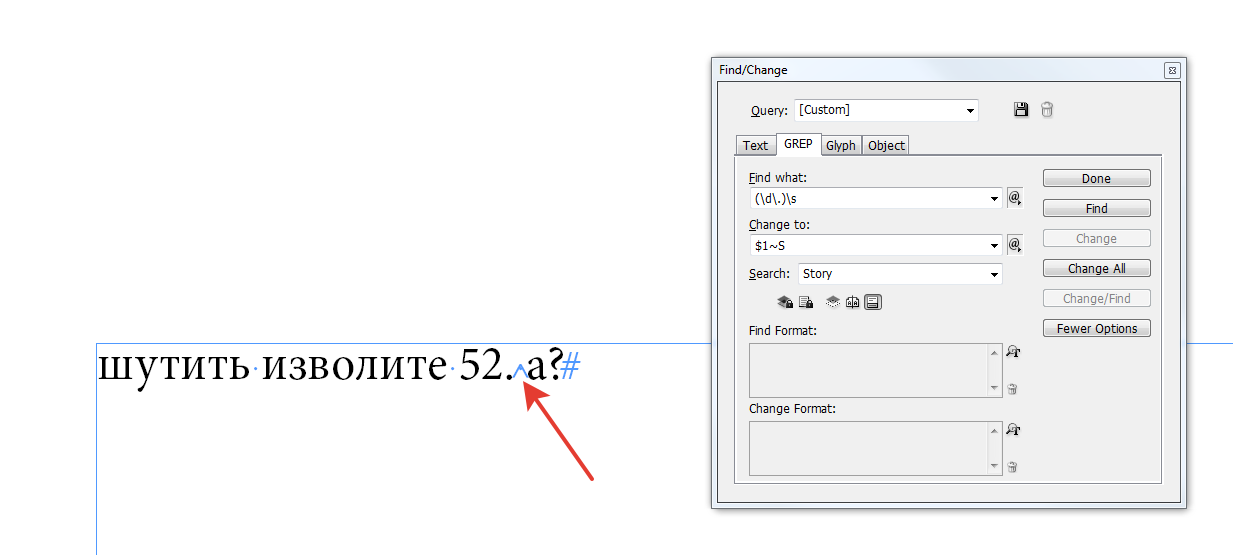Click inside the Change to text field
The image size is (1233, 555).
[868, 246]
